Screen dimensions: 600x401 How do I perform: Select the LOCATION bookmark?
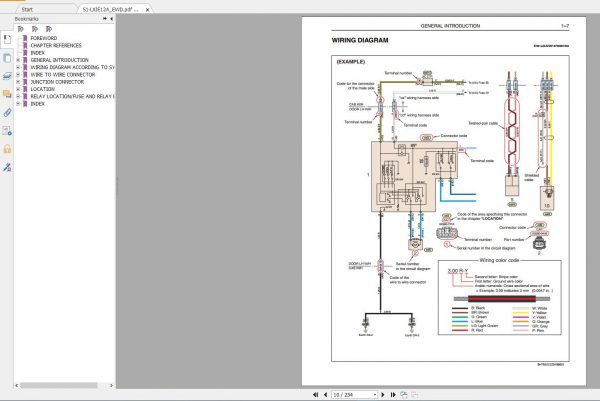42,89
